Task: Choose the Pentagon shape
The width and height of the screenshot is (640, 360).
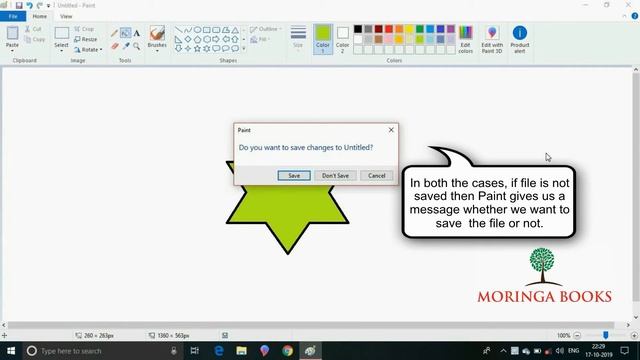Action: (197, 39)
